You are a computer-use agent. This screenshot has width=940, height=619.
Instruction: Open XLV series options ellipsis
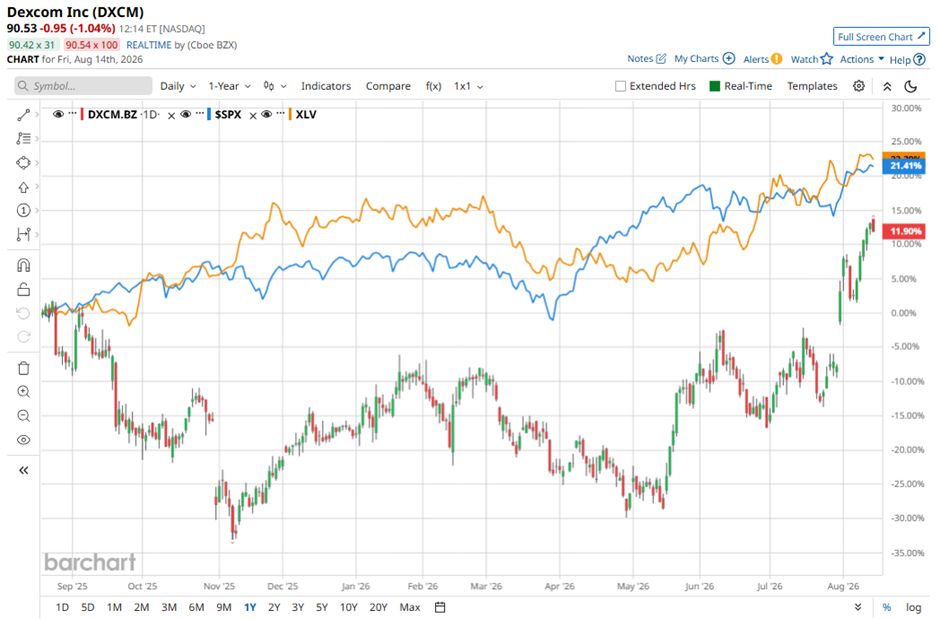[x=280, y=114]
